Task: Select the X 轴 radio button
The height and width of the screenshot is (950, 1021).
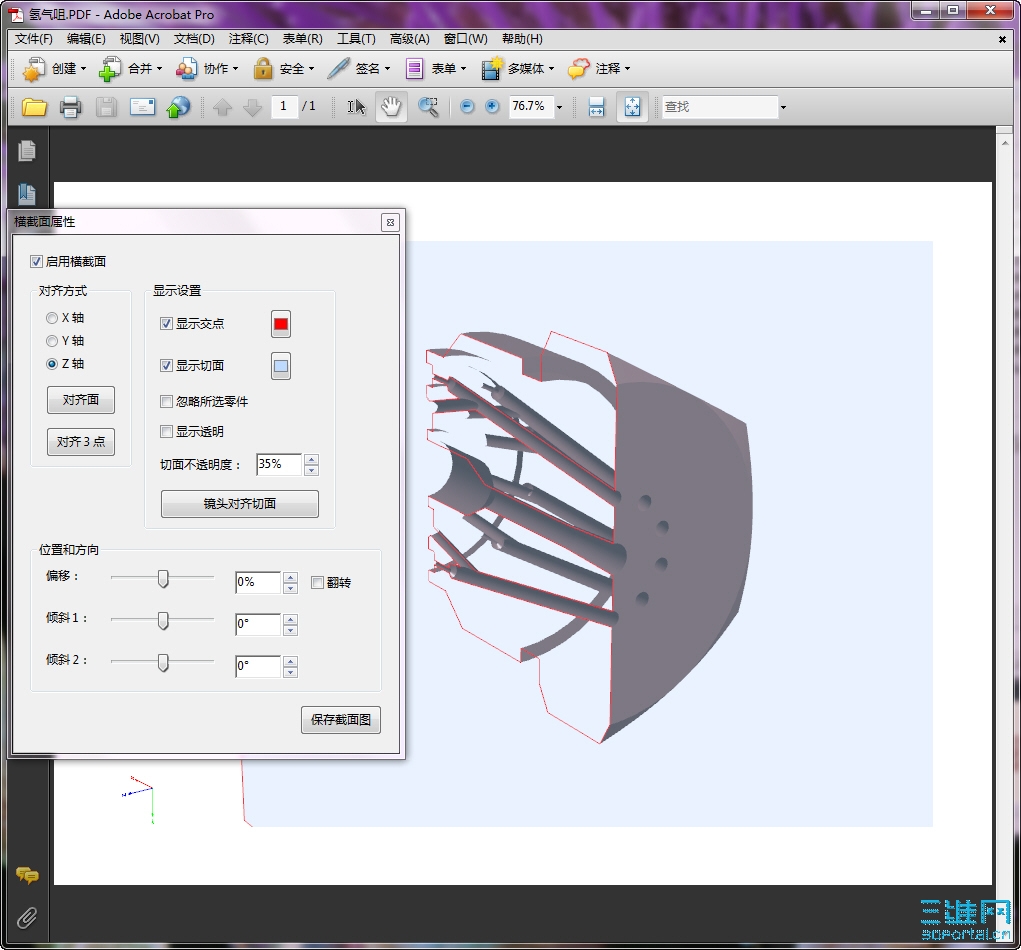Action: 52,318
